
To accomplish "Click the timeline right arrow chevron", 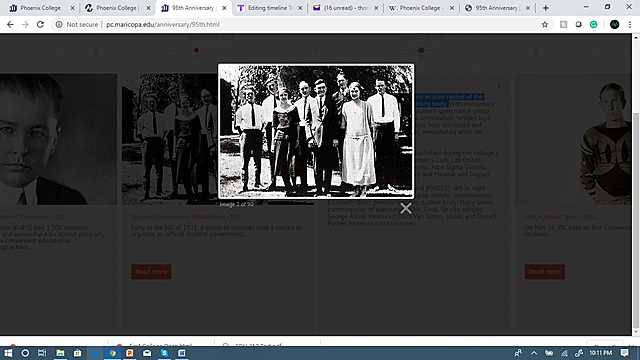I will coord(536,50).
